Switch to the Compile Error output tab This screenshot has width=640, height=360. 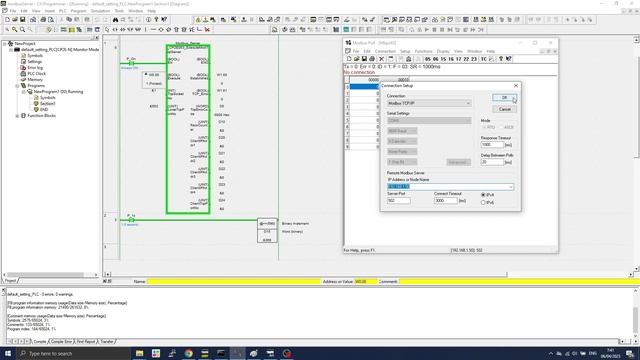[x=62, y=341]
